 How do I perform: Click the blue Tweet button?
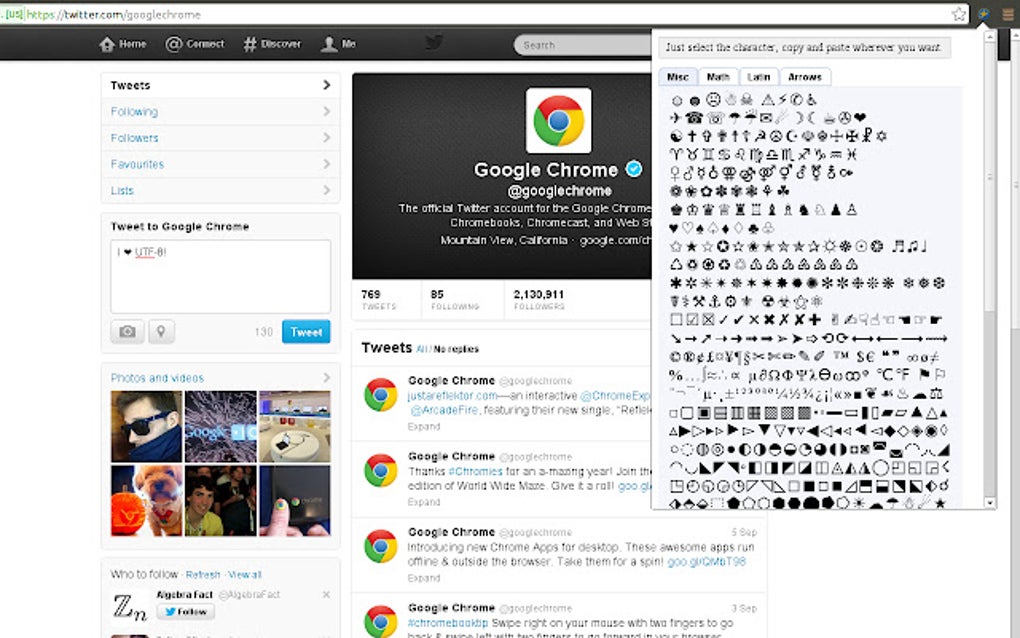[306, 331]
